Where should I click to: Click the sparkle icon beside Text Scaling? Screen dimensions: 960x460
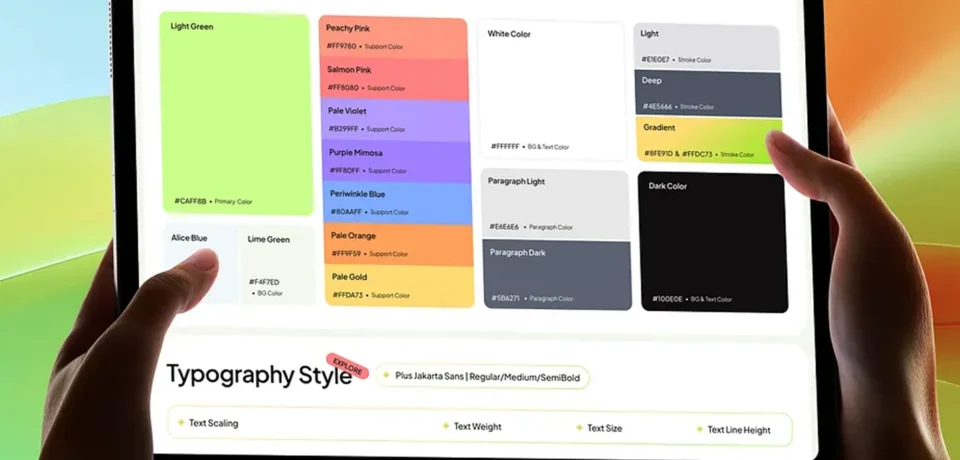coord(181,422)
